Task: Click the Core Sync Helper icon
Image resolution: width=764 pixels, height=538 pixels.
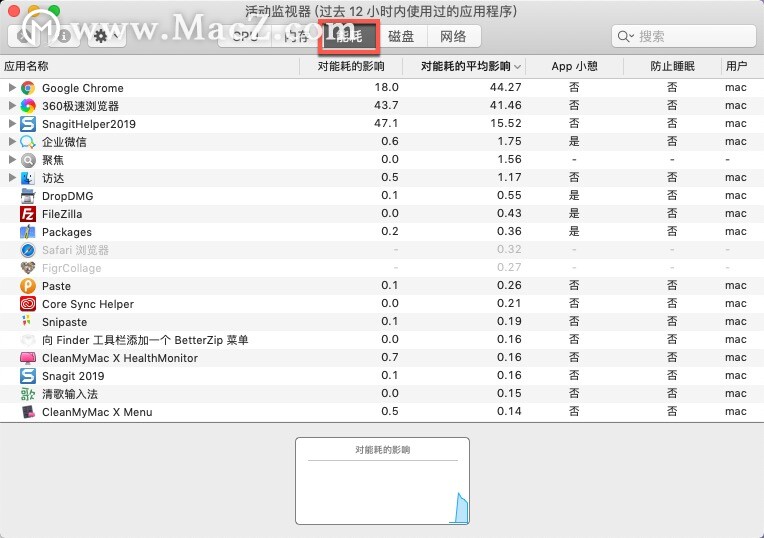Action: point(28,304)
